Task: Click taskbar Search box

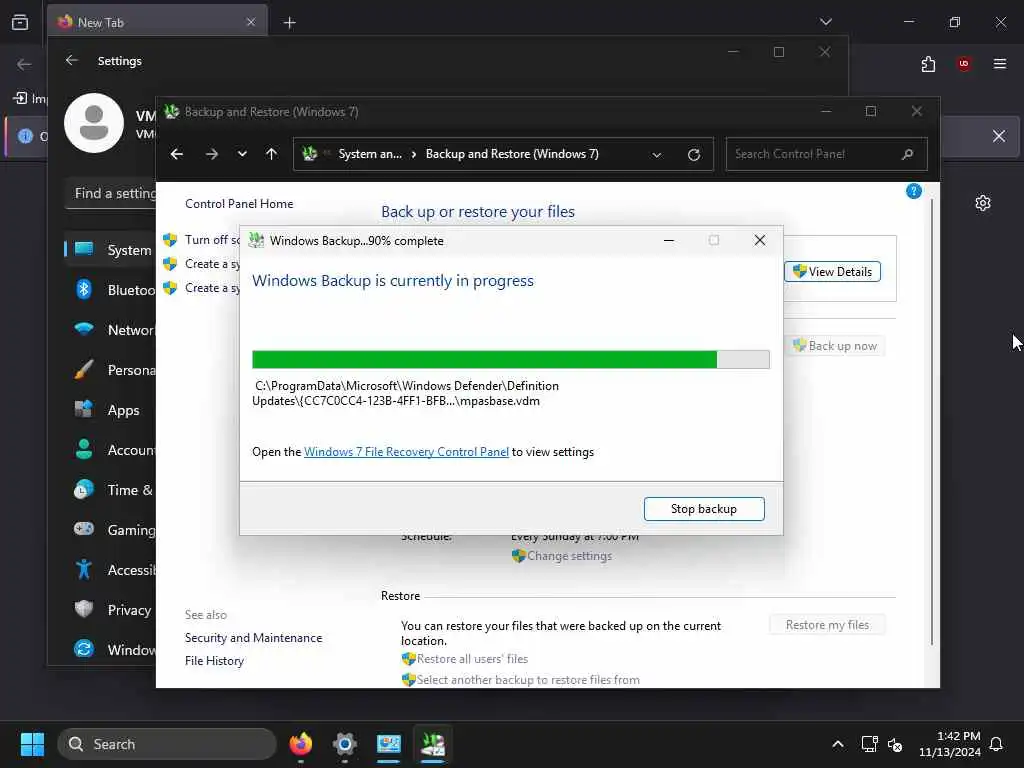Action: [x=167, y=744]
